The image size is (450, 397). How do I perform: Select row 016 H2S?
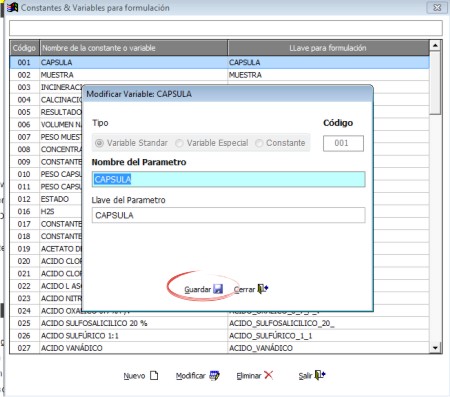[46, 212]
